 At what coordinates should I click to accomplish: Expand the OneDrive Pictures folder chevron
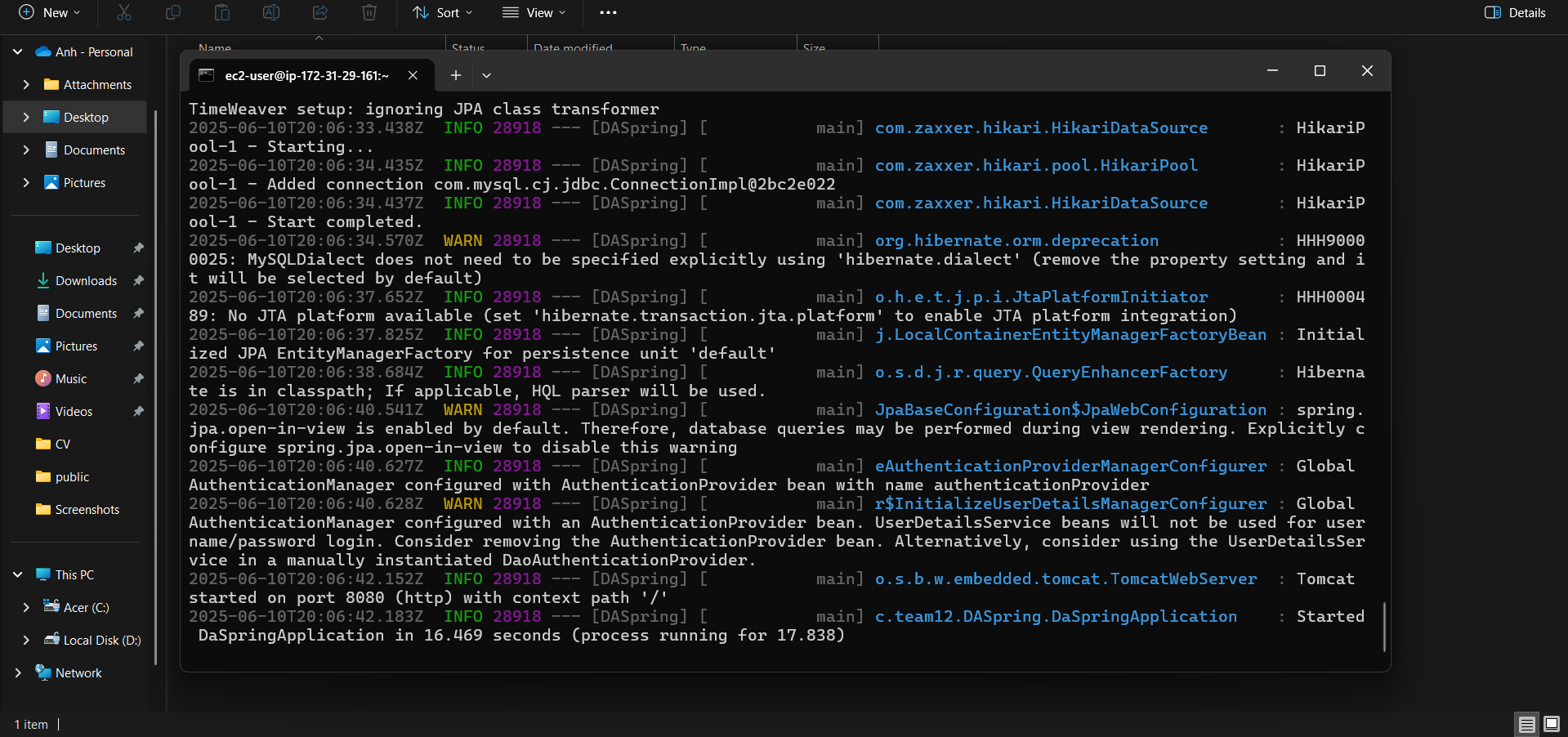pyautogui.click(x=26, y=182)
